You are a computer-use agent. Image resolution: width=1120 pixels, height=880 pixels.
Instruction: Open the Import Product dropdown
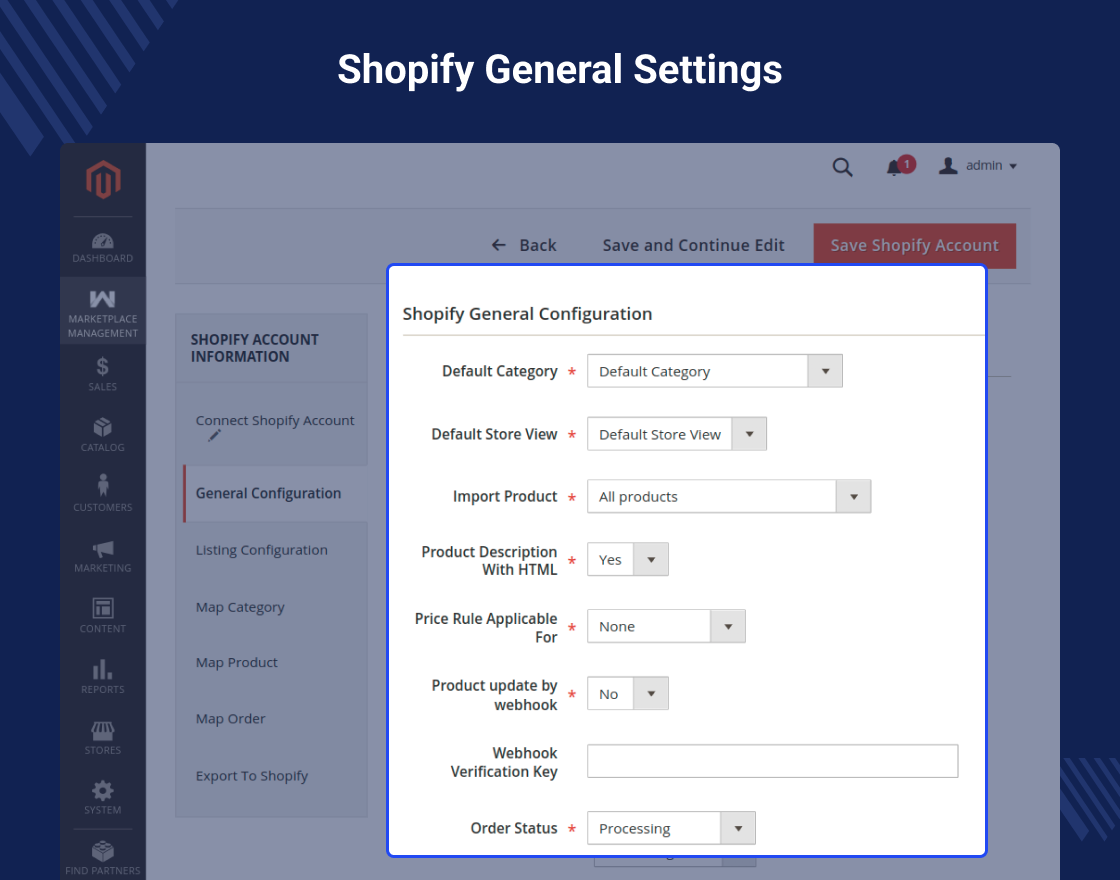[729, 496]
